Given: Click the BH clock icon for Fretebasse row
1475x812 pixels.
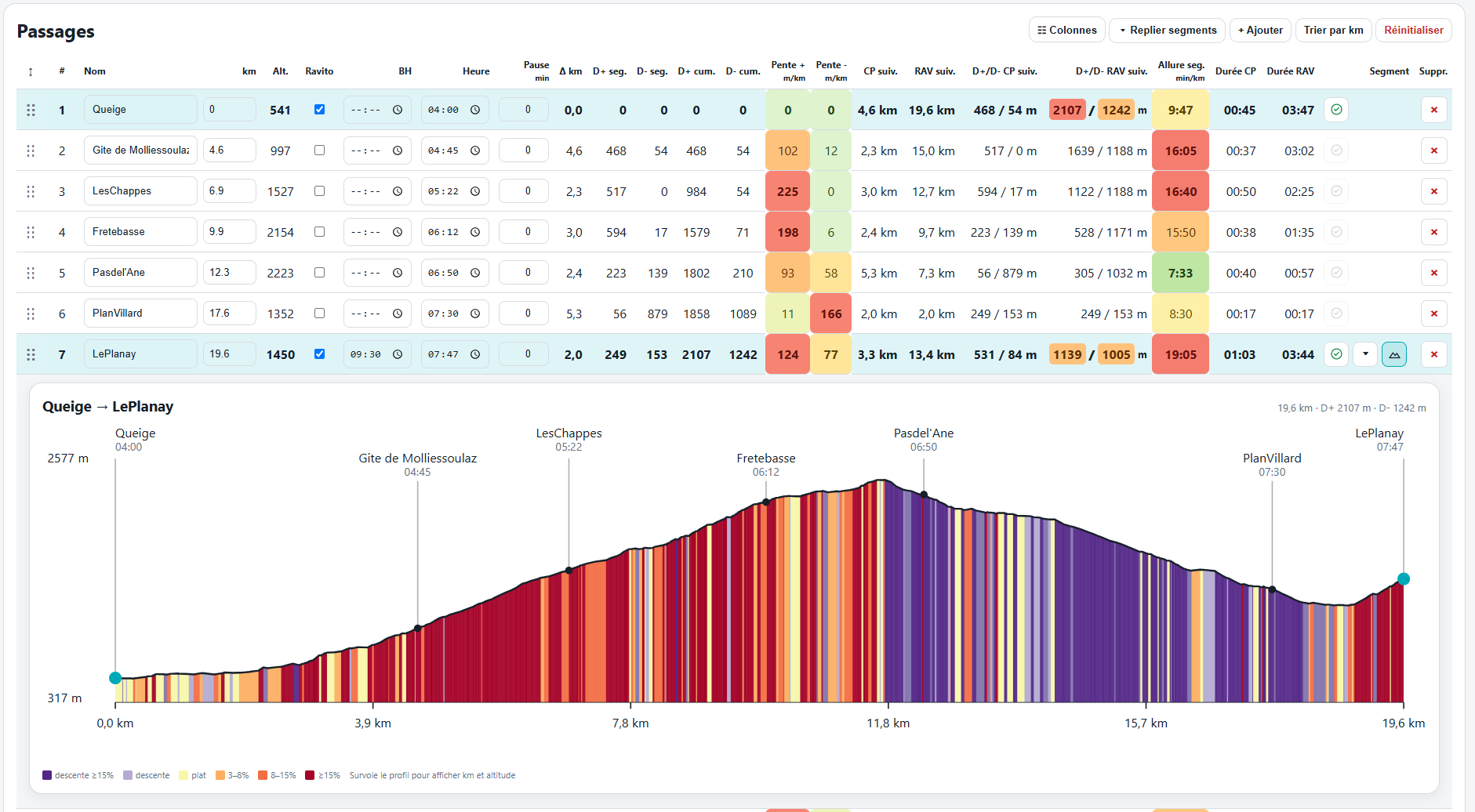Looking at the screenshot, I should (x=398, y=232).
